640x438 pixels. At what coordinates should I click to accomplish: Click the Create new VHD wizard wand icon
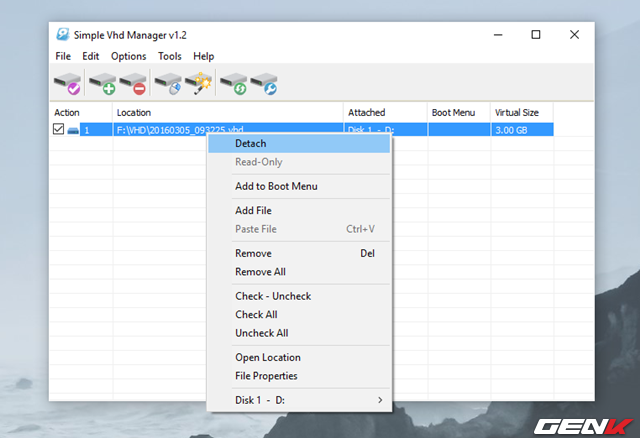tap(199, 83)
